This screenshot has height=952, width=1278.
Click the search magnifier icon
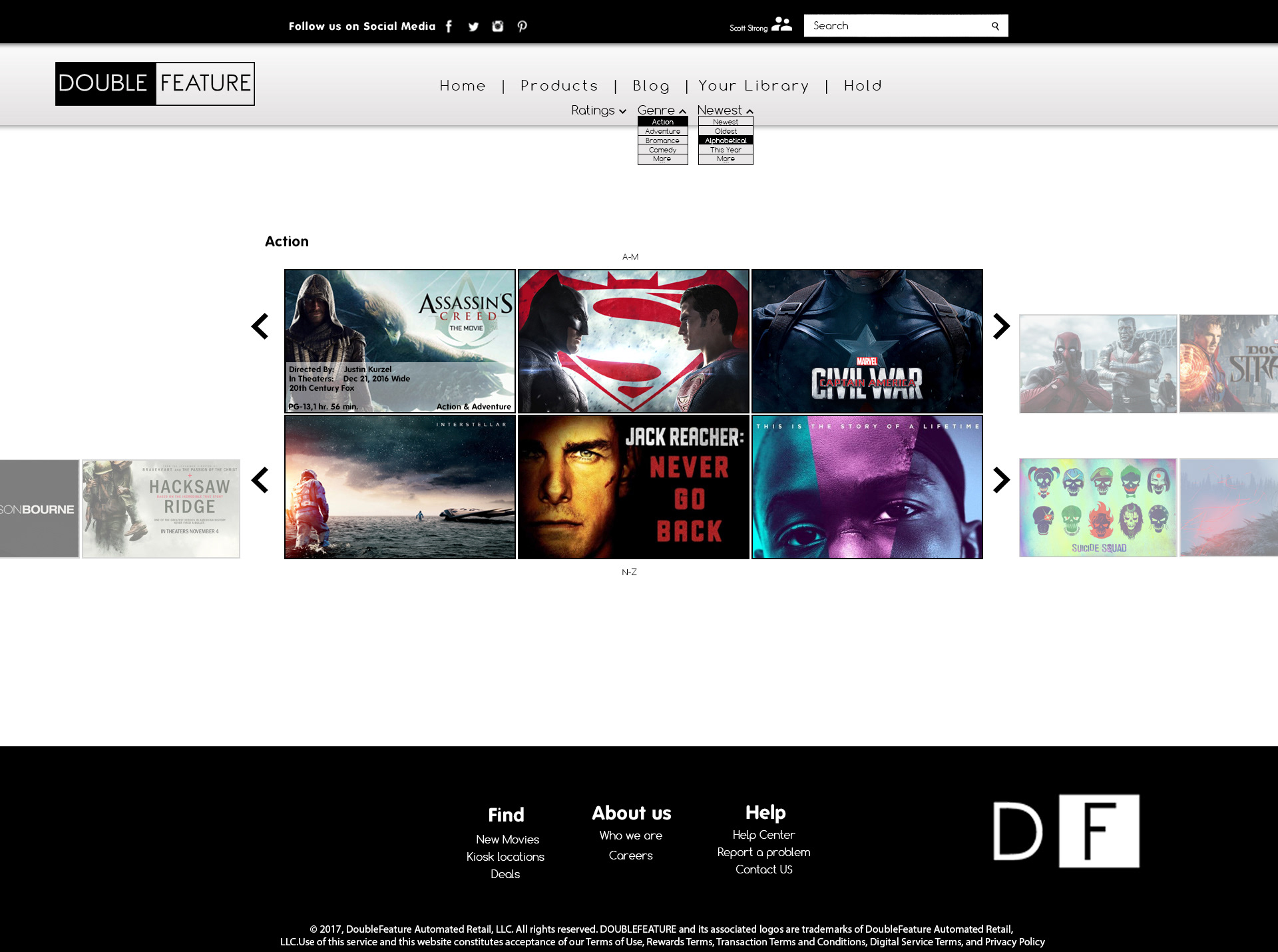pos(995,26)
